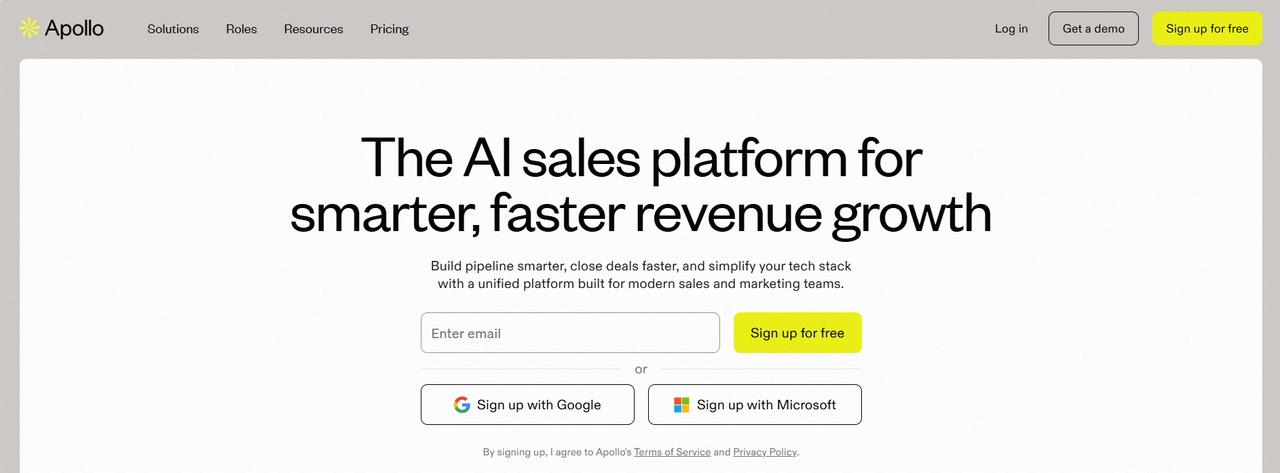
Task: Focus the Enter email input field
Action: 570,333
